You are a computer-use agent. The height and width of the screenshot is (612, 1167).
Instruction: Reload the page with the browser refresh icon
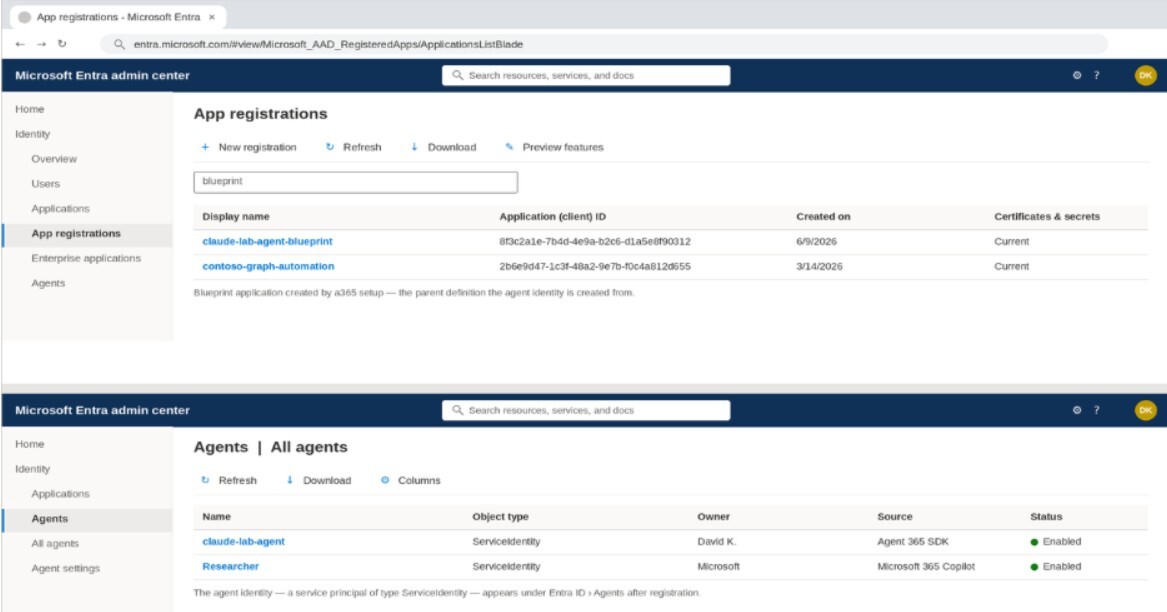point(62,44)
